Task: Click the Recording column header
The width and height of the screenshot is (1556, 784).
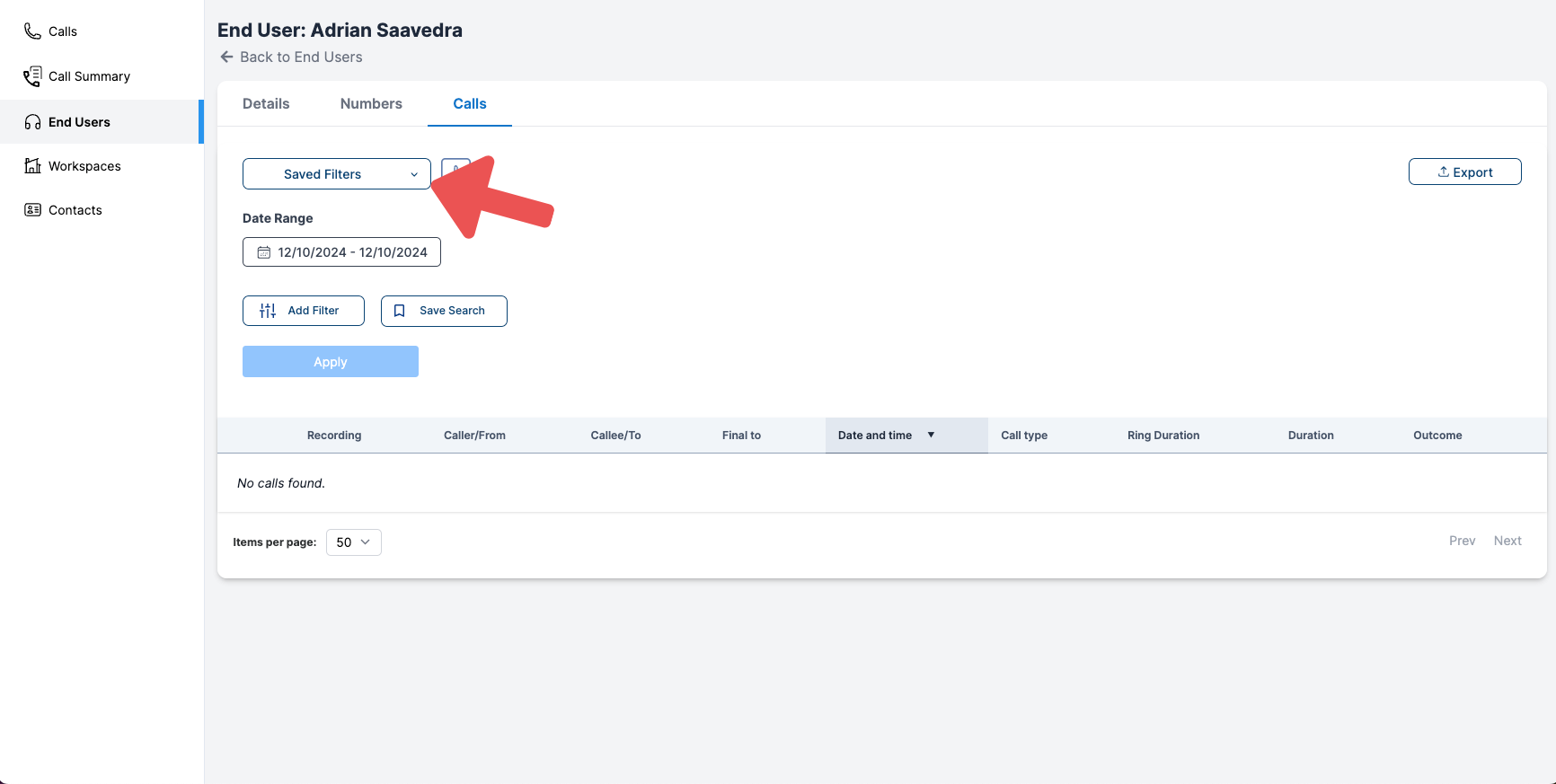Action: click(x=334, y=436)
